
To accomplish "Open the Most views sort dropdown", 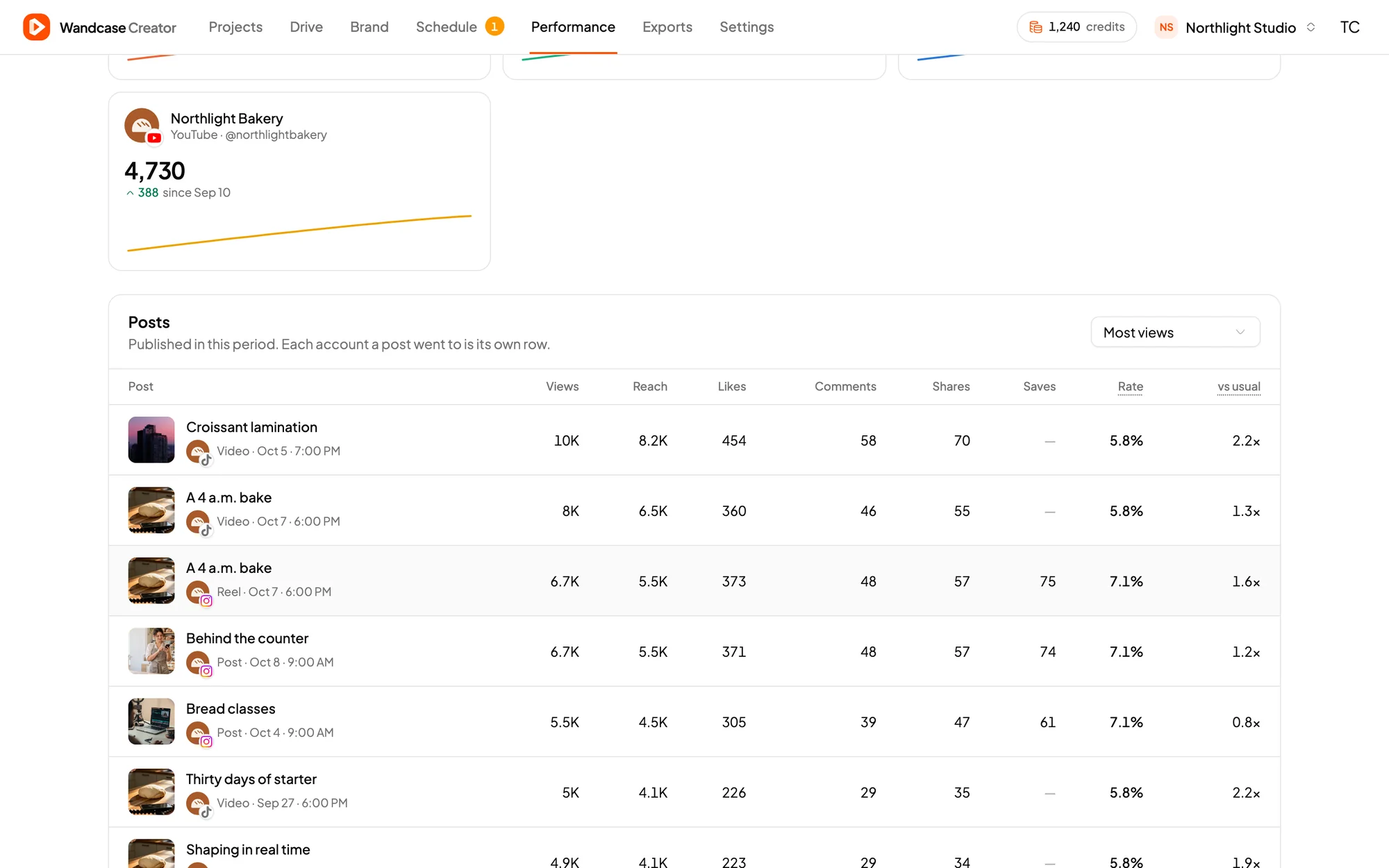I will [1175, 333].
